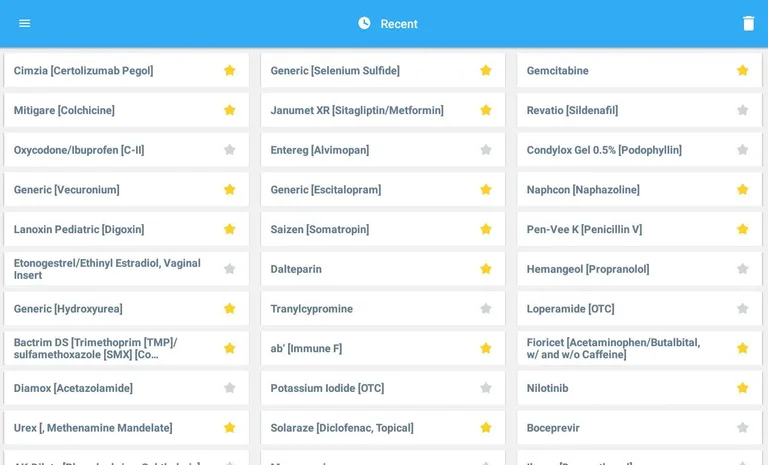The height and width of the screenshot is (465, 768).
Task: Unstar Lanoxin Pediatric [Digoxin]
Action: click(229, 229)
